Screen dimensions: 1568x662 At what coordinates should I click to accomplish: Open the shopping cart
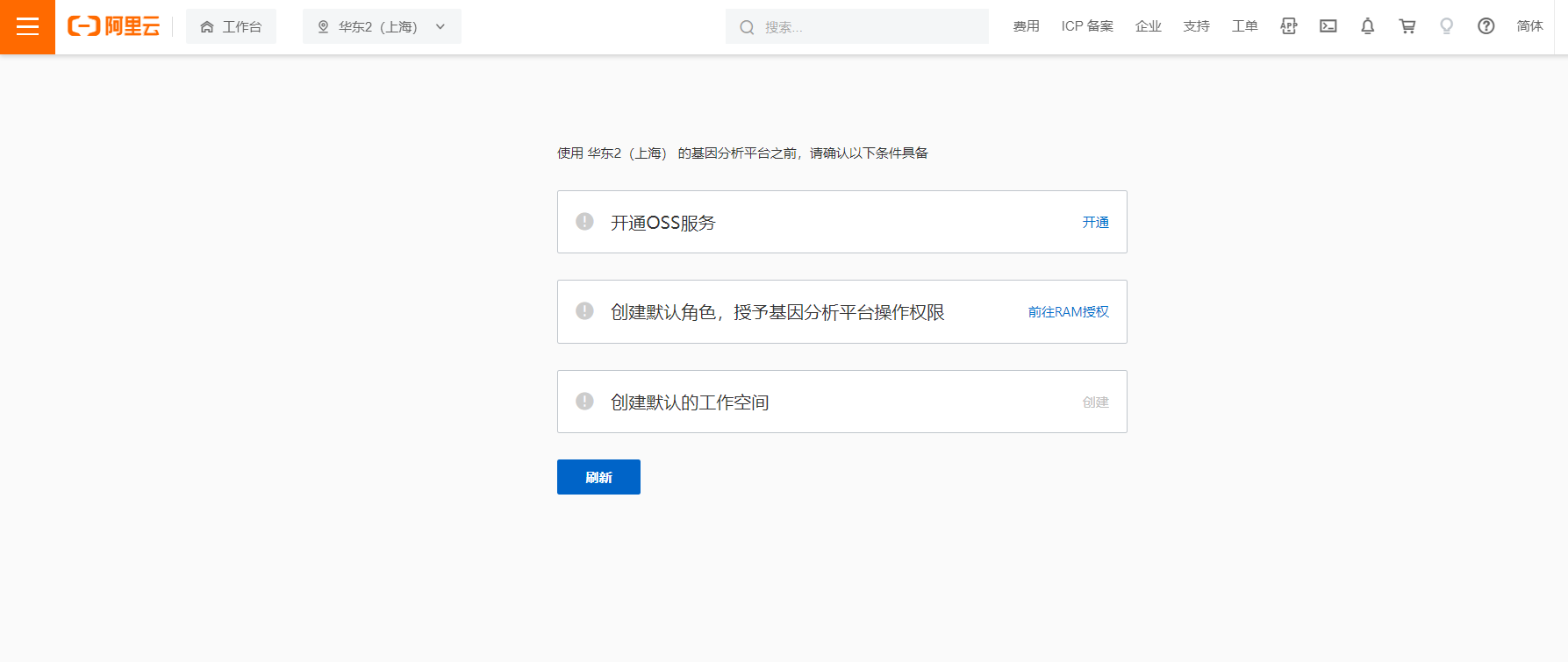tap(1407, 26)
